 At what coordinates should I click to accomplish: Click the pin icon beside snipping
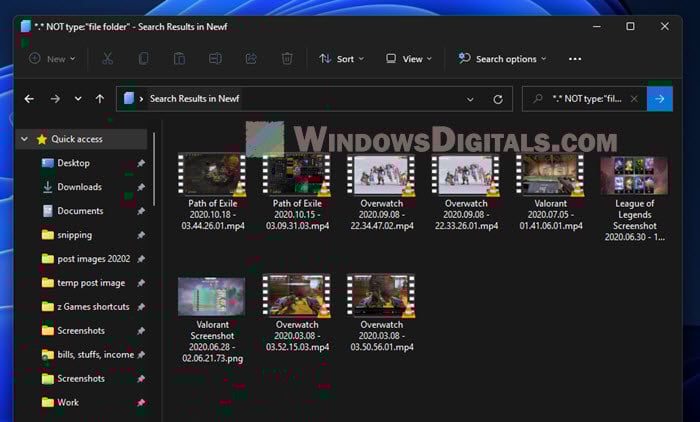click(141, 235)
